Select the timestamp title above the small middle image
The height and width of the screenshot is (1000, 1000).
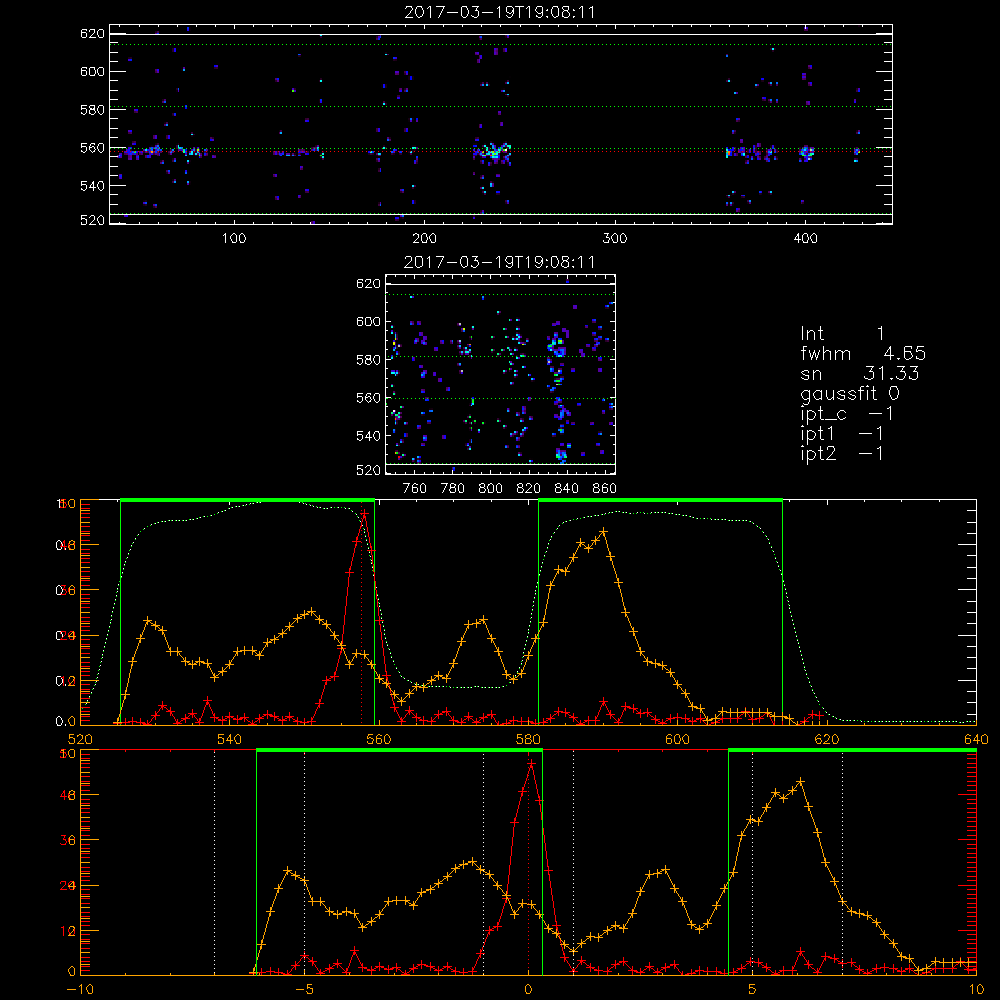[x=500, y=262]
